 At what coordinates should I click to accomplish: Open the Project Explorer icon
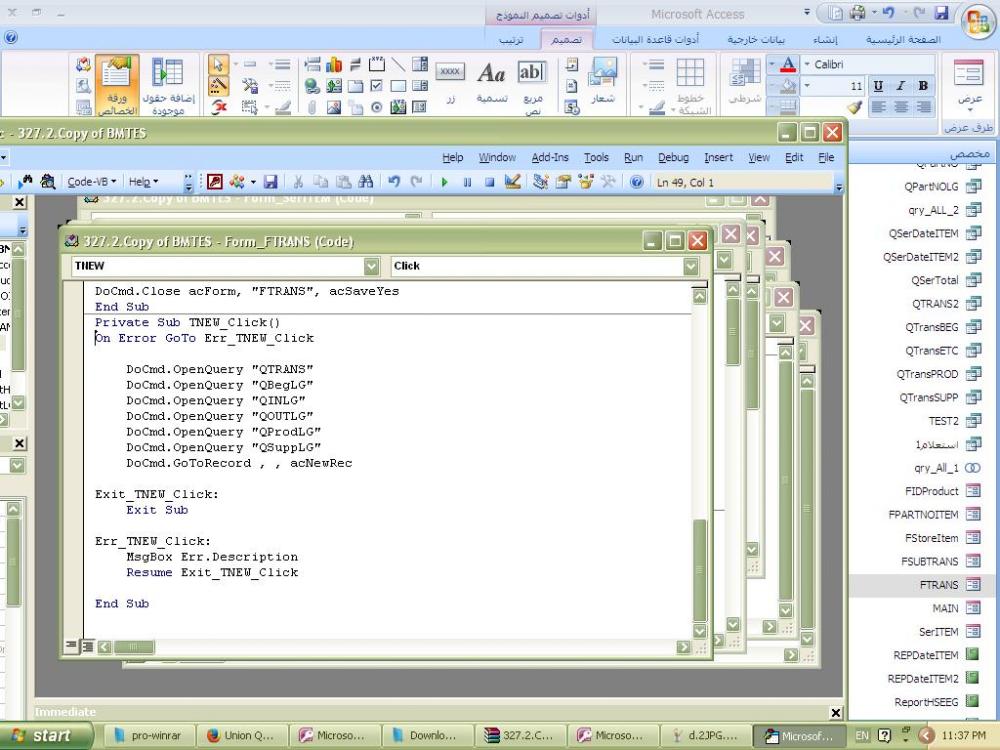541,182
